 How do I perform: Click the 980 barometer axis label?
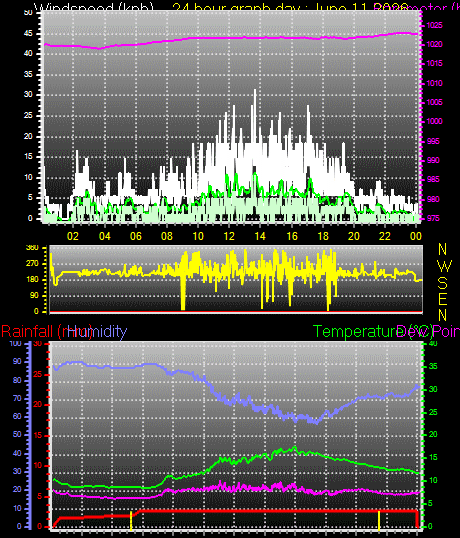click(x=433, y=199)
